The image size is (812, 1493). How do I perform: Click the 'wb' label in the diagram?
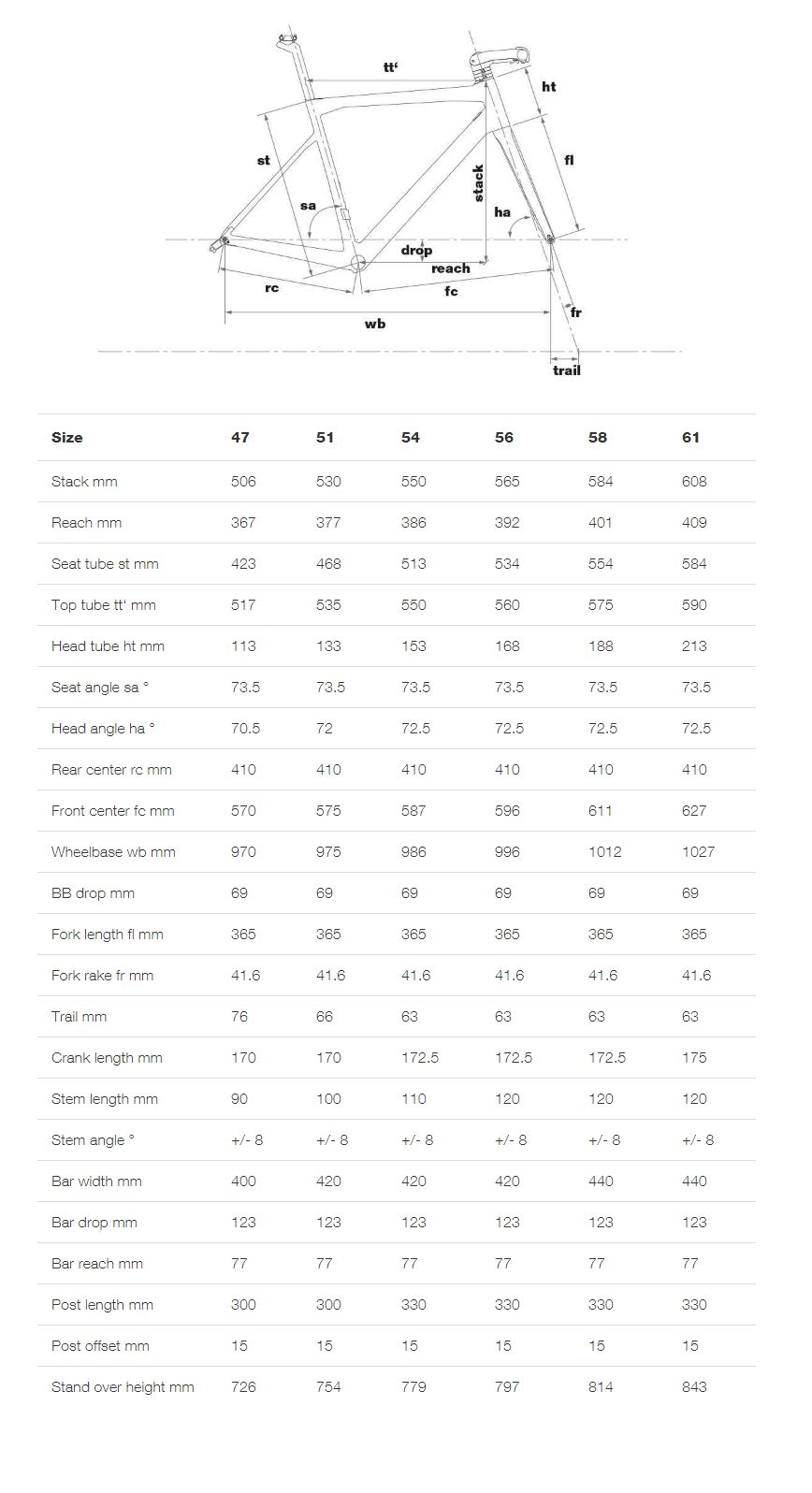pos(374,324)
